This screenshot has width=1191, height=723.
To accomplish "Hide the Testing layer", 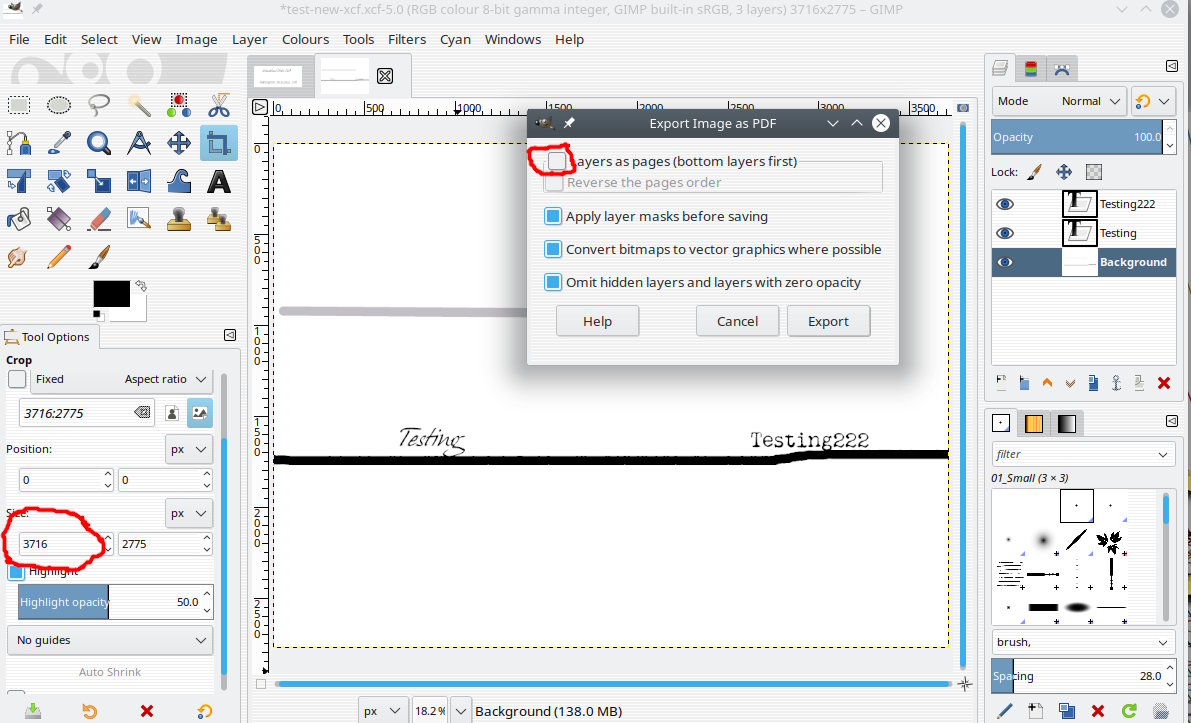I will point(1005,233).
